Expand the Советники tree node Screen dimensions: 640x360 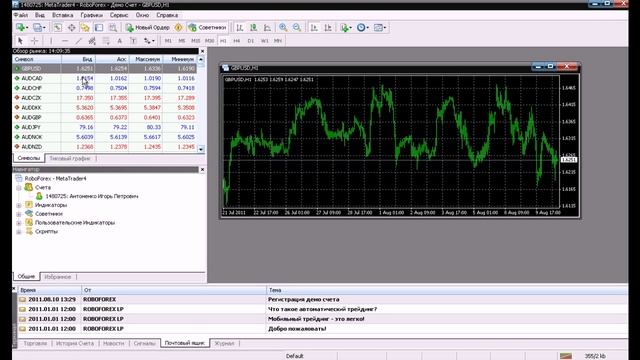pos(19,214)
